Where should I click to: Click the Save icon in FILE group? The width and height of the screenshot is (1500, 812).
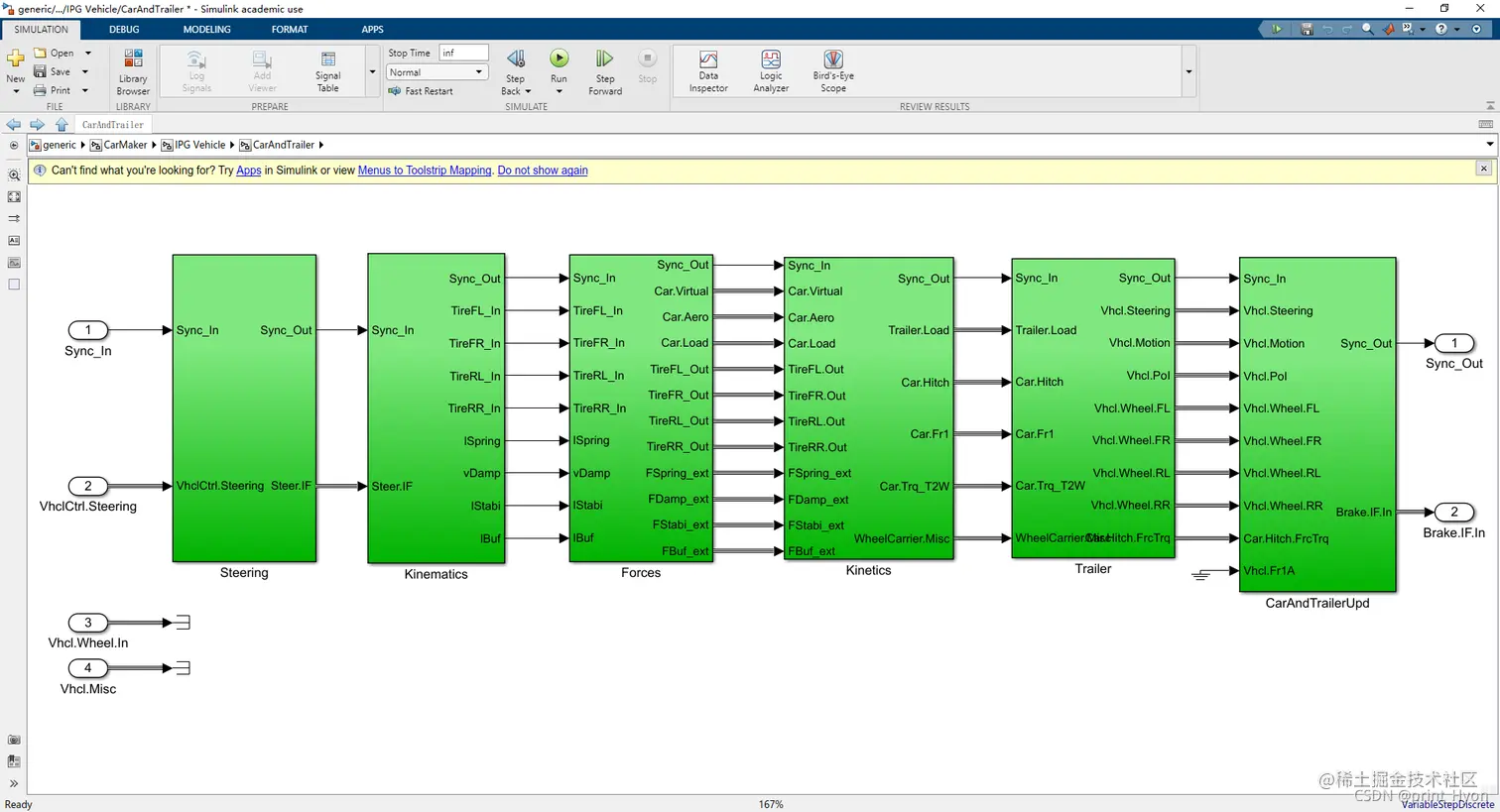coord(40,71)
